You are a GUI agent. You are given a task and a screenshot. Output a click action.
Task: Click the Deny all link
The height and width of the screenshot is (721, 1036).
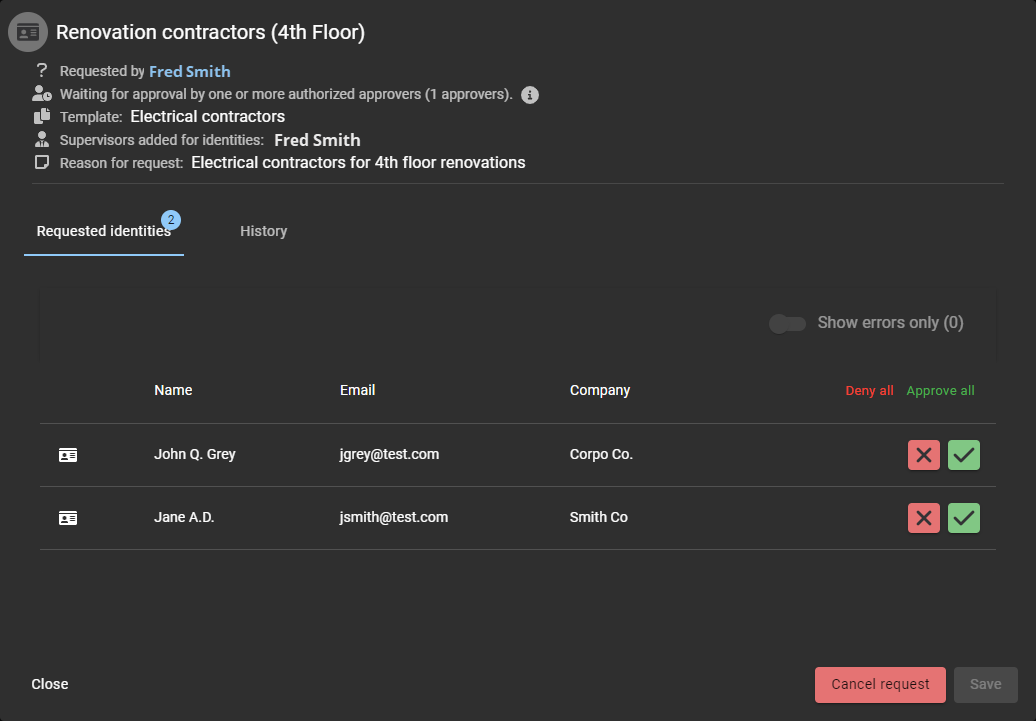pyautogui.click(x=869, y=391)
